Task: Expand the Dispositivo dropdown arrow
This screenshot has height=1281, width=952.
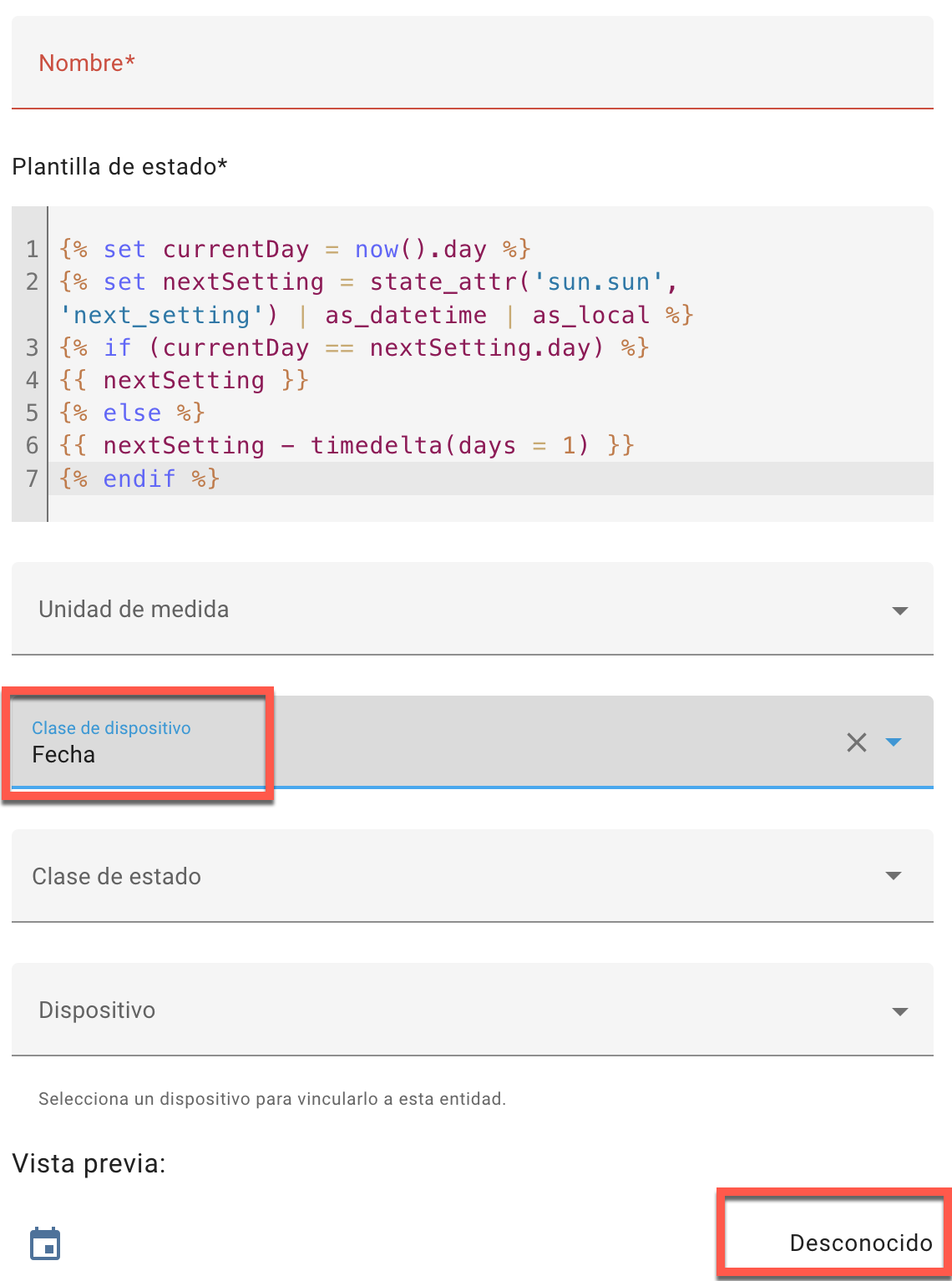Action: [900, 1011]
